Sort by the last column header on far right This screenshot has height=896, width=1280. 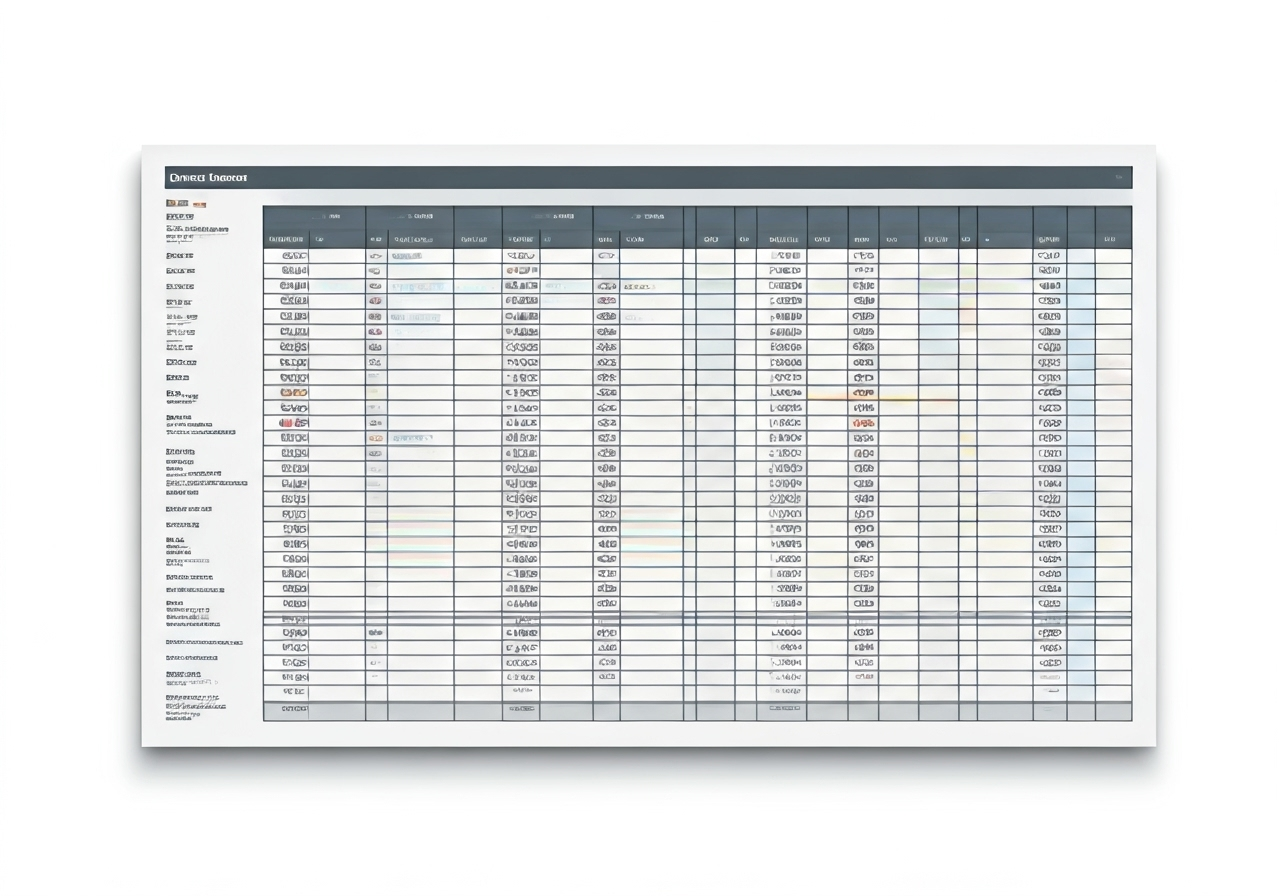pos(1109,240)
